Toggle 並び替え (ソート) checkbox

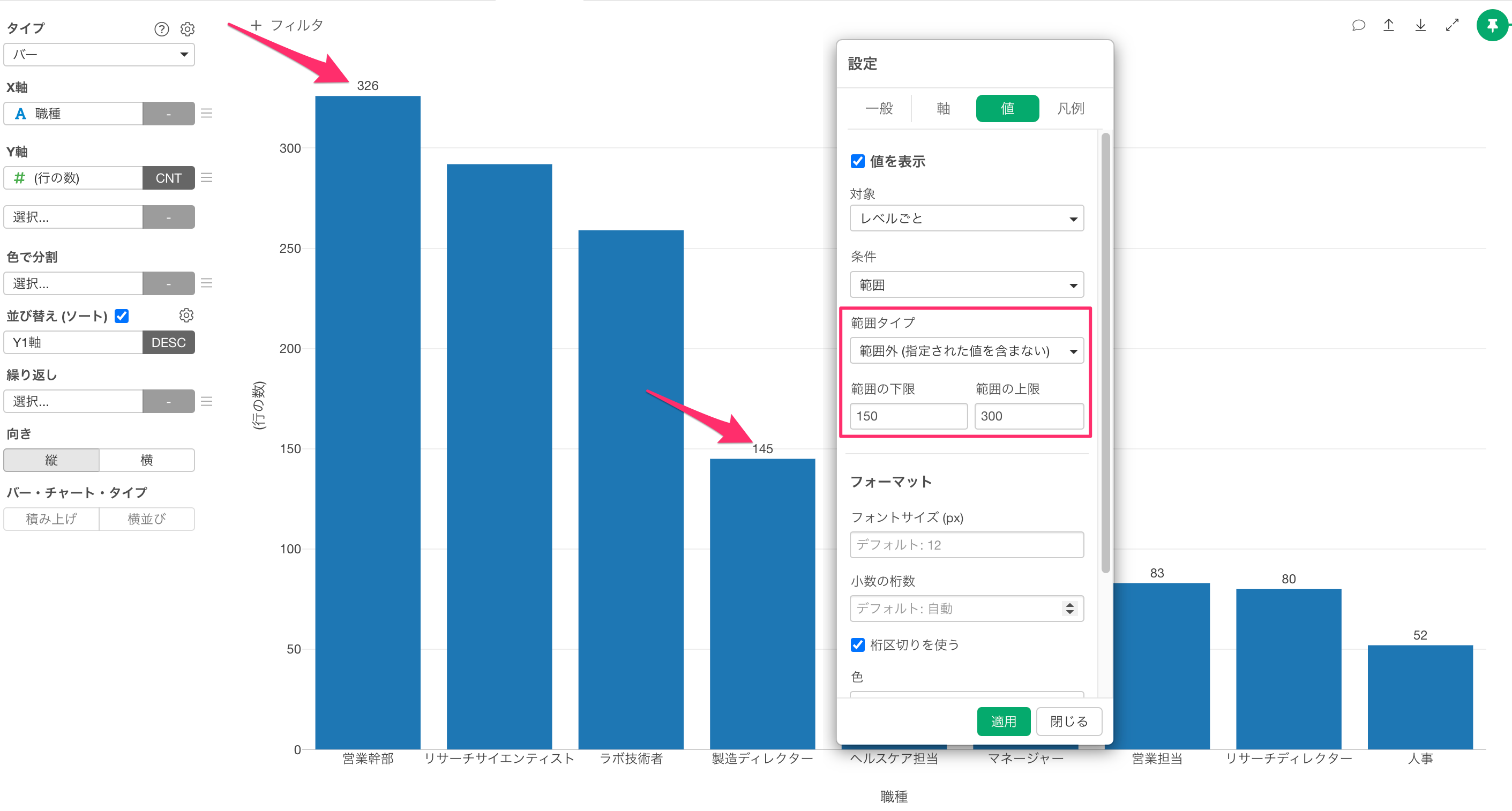click(122, 316)
